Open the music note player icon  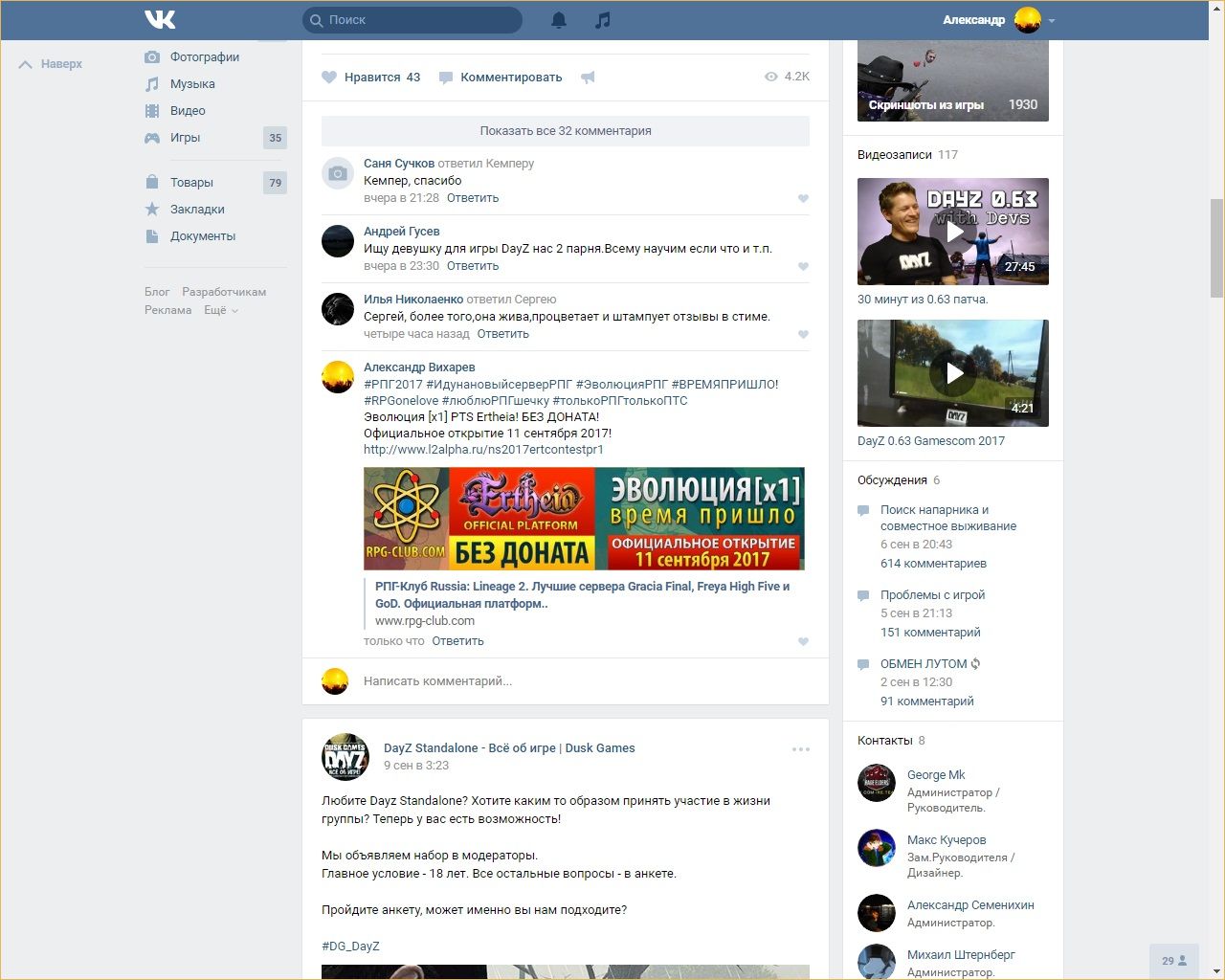(602, 19)
